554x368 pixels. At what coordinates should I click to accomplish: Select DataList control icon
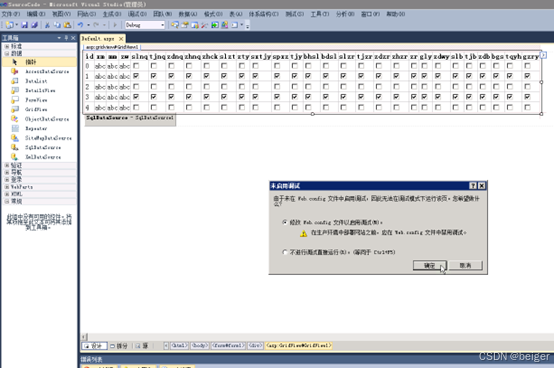(x=14, y=81)
